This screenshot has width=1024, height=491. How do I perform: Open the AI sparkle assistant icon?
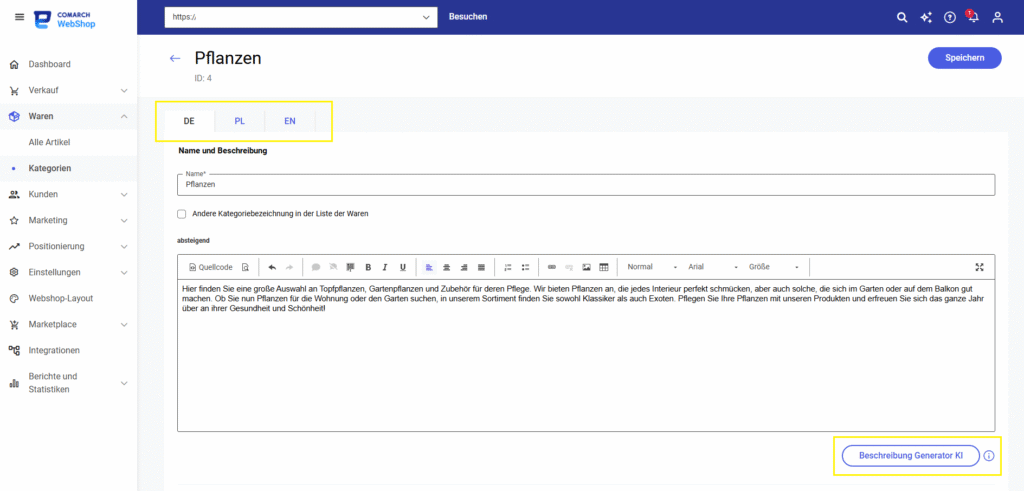coord(925,18)
